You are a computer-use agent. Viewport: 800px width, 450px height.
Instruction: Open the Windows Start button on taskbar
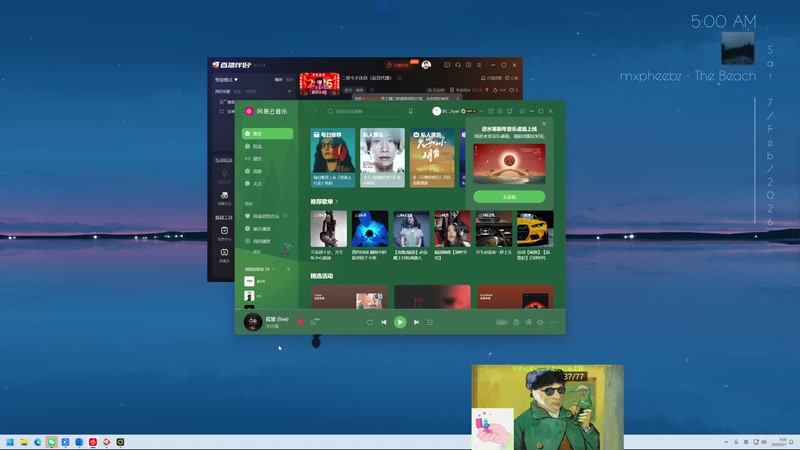tap(10, 442)
